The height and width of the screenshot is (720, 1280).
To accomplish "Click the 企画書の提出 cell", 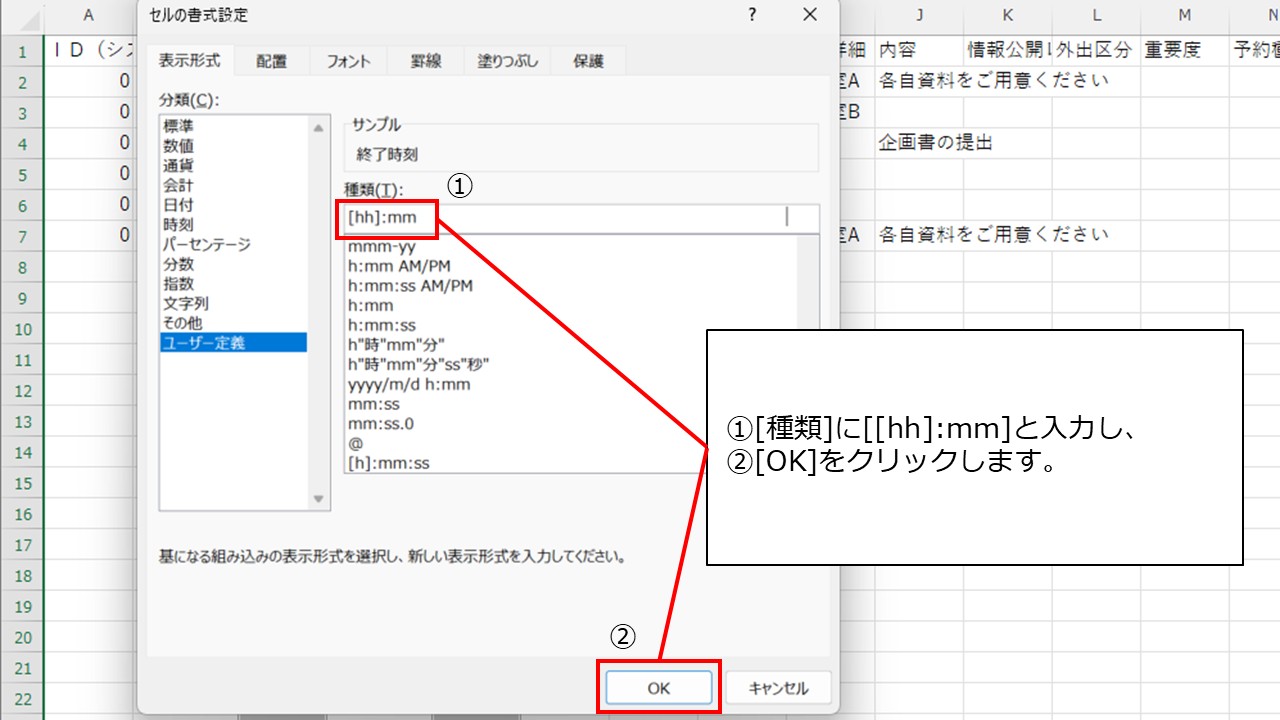I will (936, 143).
